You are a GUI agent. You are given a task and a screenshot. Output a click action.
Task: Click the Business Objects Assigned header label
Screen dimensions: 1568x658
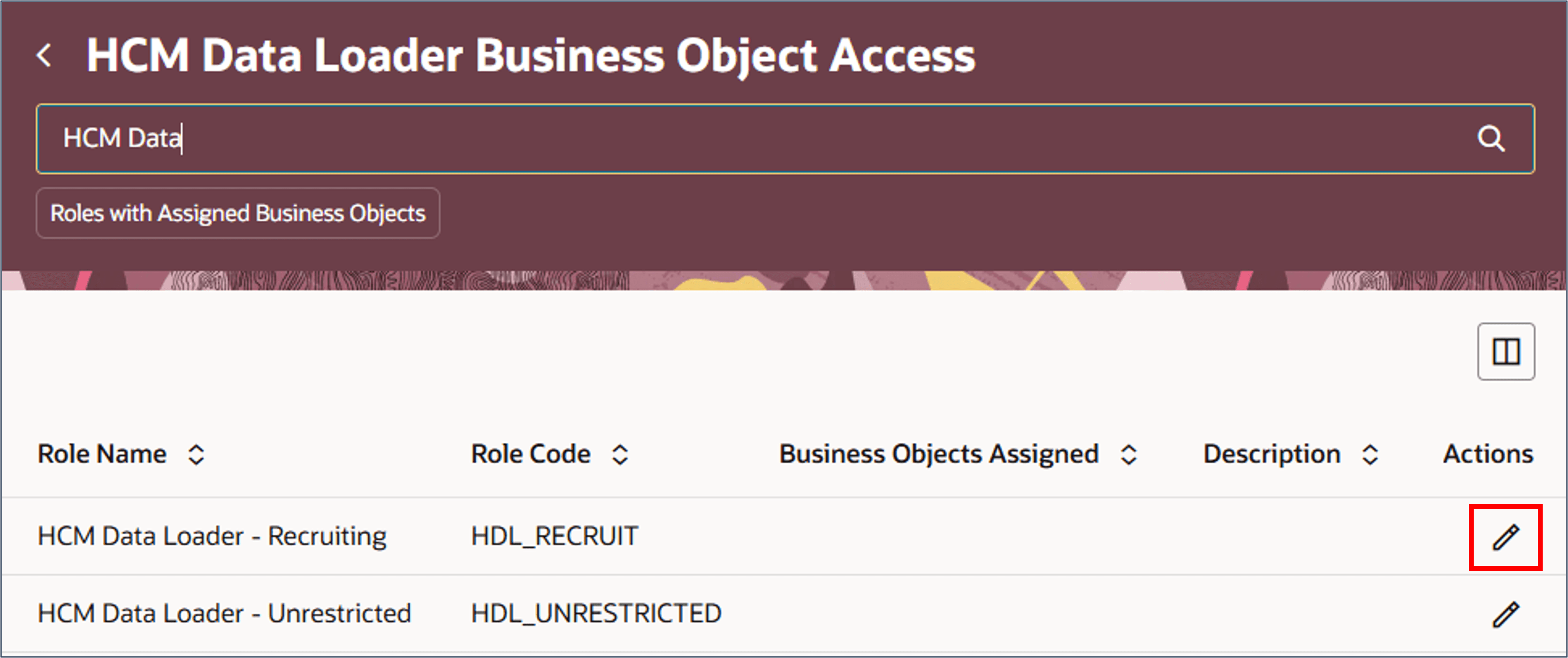pyautogui.click(x=939, y=454)
